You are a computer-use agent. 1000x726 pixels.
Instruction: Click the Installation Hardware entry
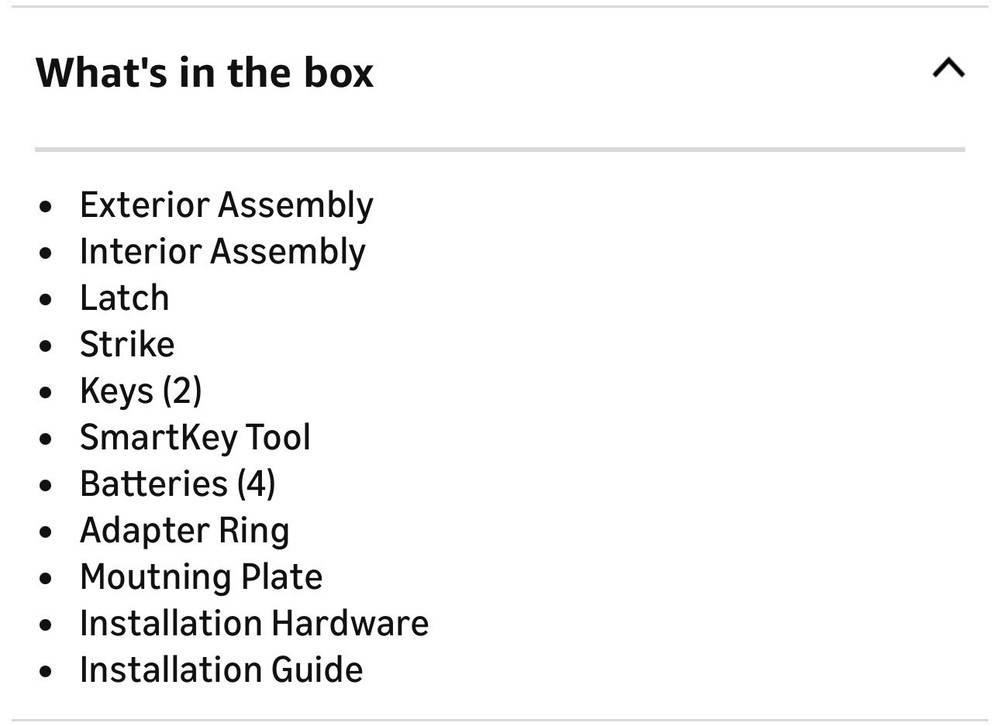pyautogui.click(x=254, y=623)
